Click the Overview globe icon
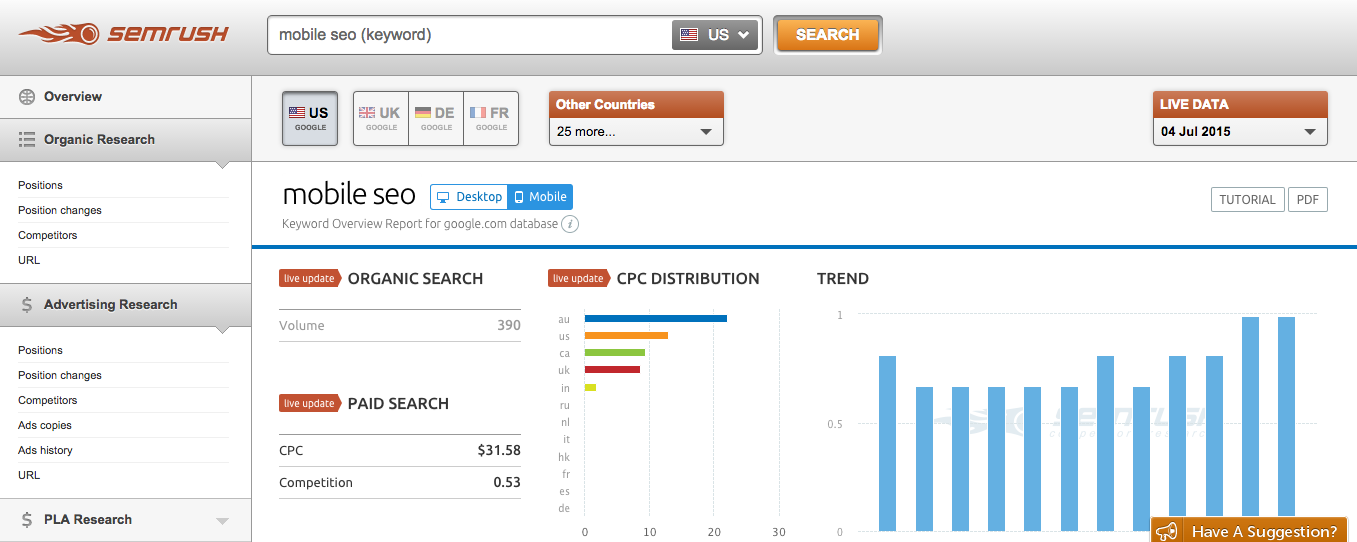 (27, 97)
